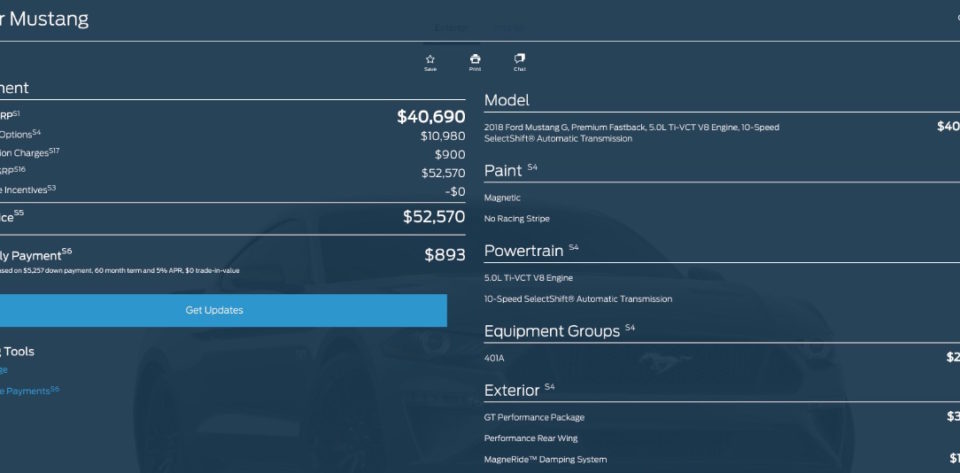This screenshot has height=473, width=960.
Task: Select the GT Performance Package row
Action: tap(534, 417)
